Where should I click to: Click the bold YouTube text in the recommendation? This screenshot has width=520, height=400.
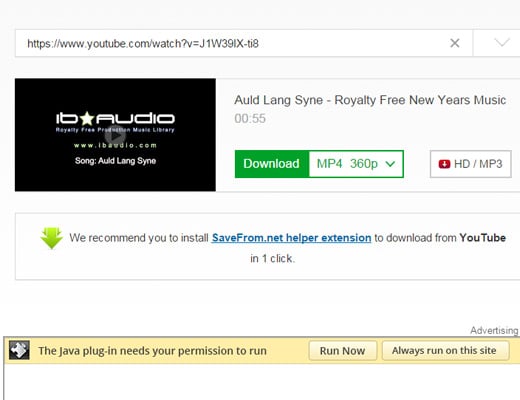pos(482,238)
